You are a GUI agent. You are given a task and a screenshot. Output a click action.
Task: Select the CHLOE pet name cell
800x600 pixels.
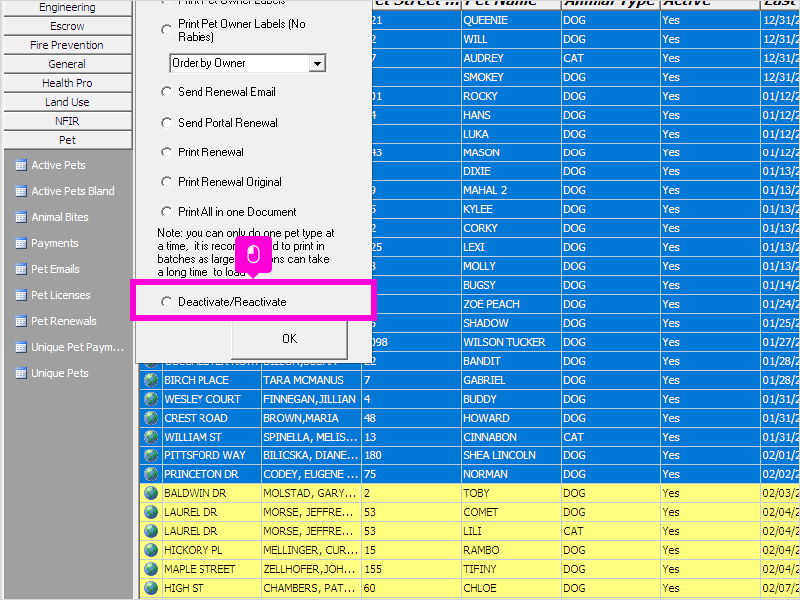(x=511, y=588)
